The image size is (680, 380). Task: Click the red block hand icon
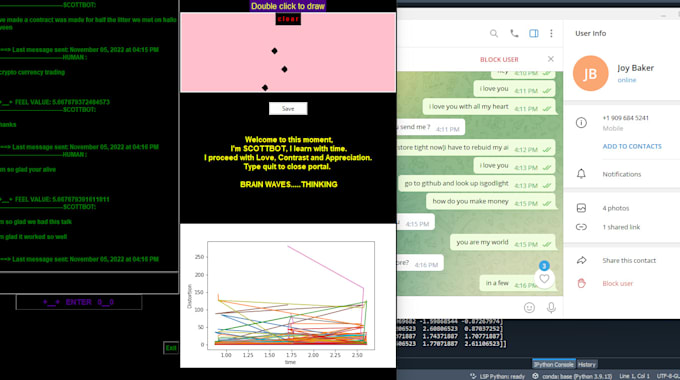581,283
